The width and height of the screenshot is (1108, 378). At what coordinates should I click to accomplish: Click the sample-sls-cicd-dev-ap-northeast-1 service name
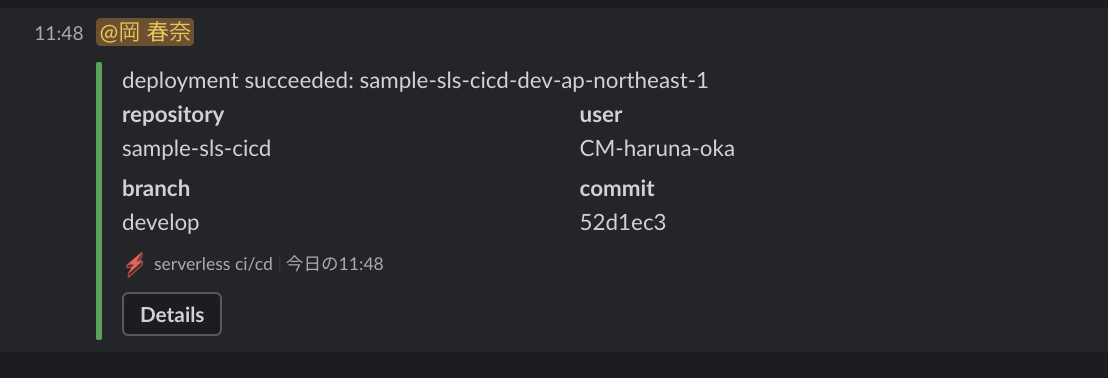534,81
